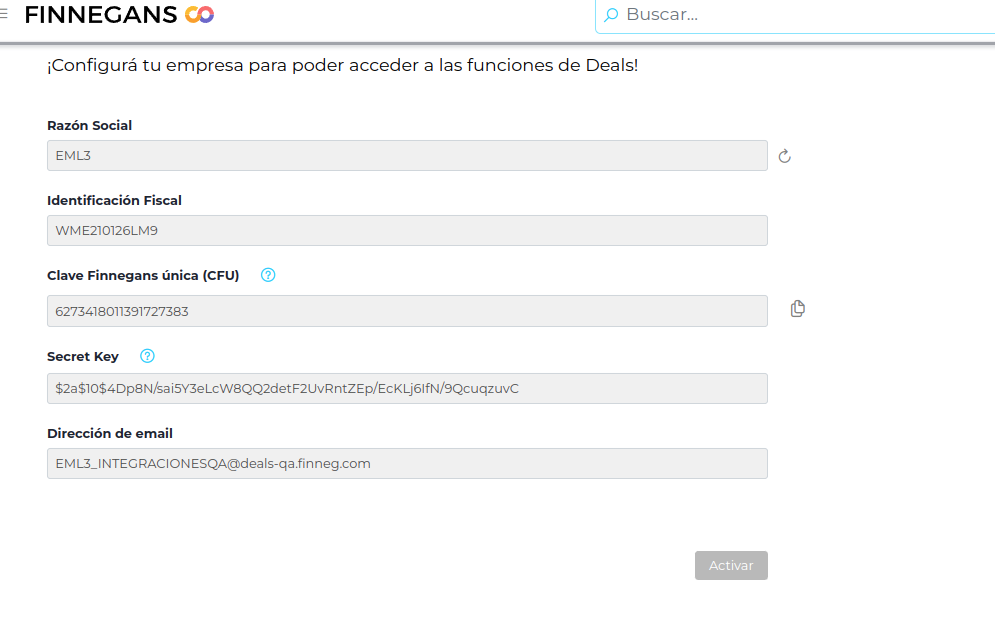Click the Dirección de email label

pos(110,434)
